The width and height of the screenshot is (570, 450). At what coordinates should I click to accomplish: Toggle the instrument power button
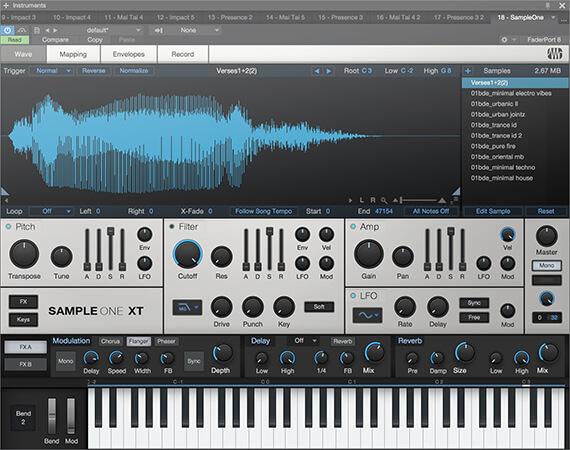(x=7, y=30)
